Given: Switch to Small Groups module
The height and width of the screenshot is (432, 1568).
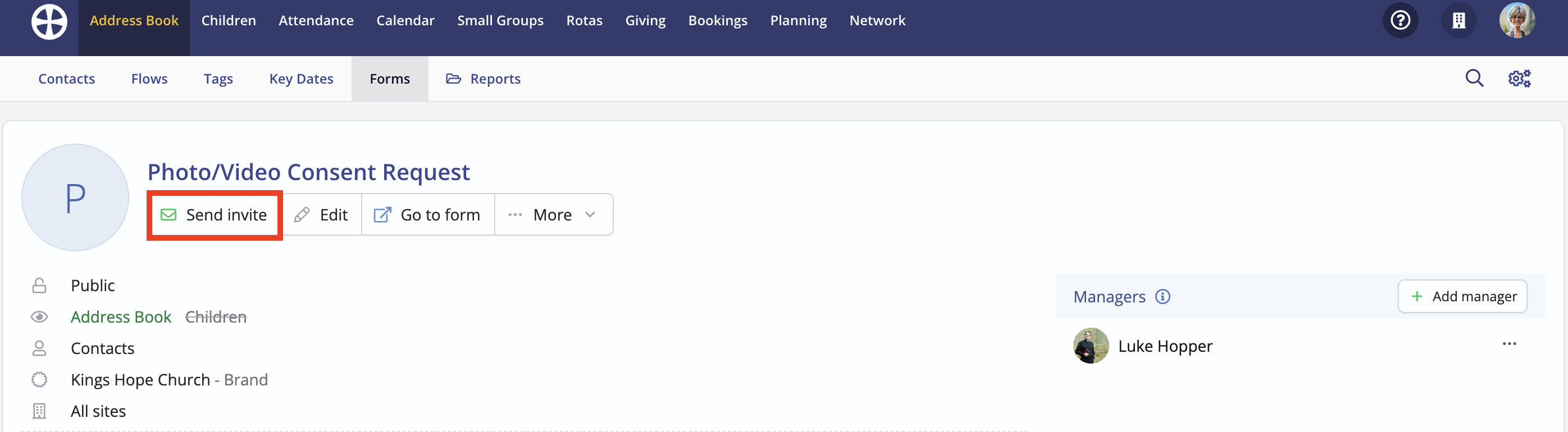Looking at the screenshot, I should 500,21.
